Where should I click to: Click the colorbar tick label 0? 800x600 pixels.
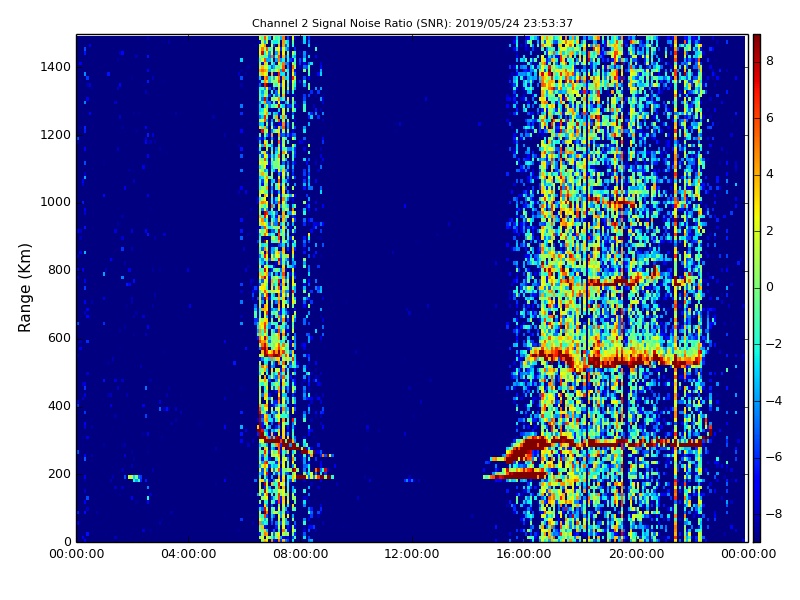pos(769,287)
